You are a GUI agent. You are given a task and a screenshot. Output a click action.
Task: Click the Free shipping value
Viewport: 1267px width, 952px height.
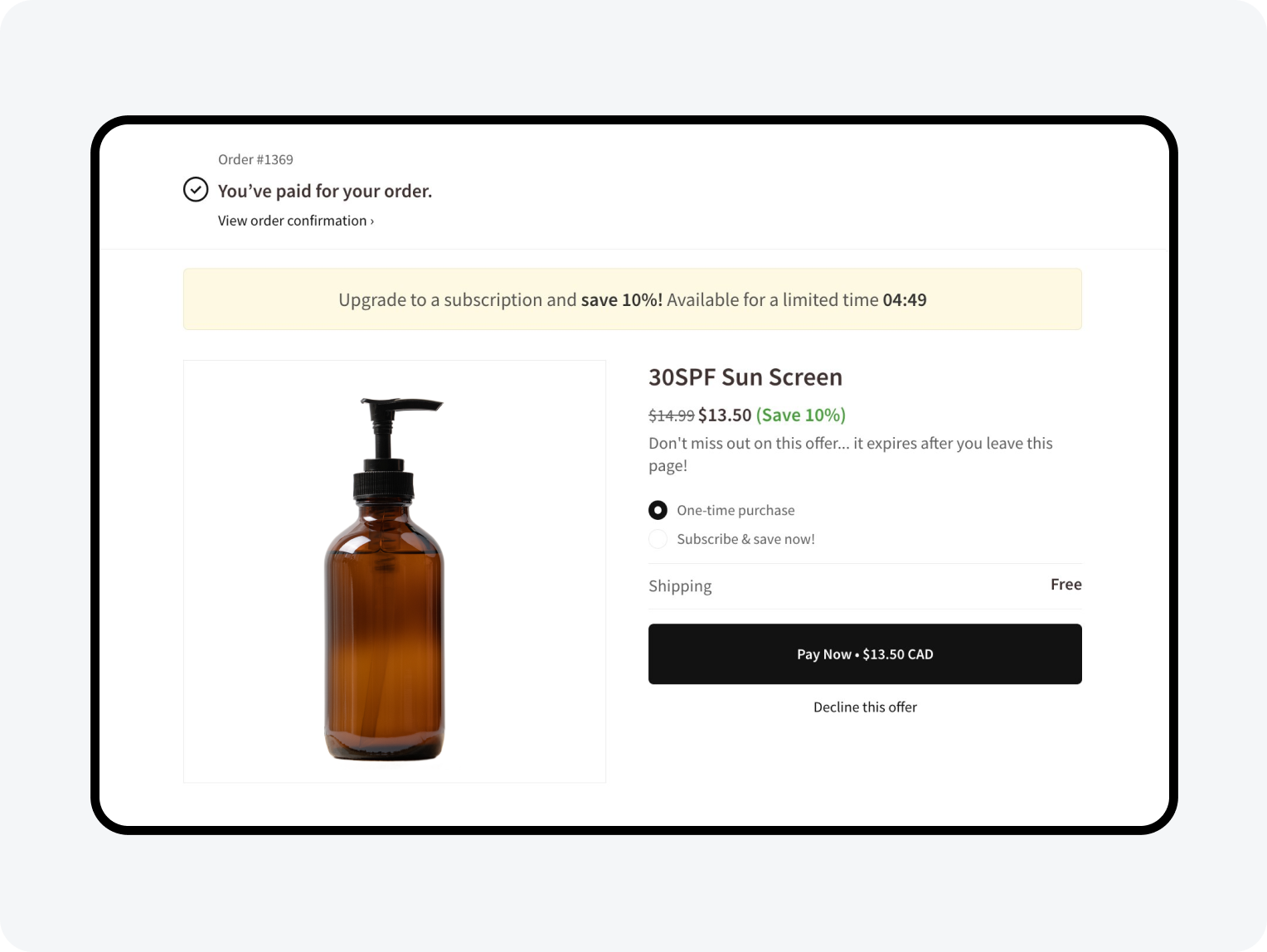(x=1066, y=585)
